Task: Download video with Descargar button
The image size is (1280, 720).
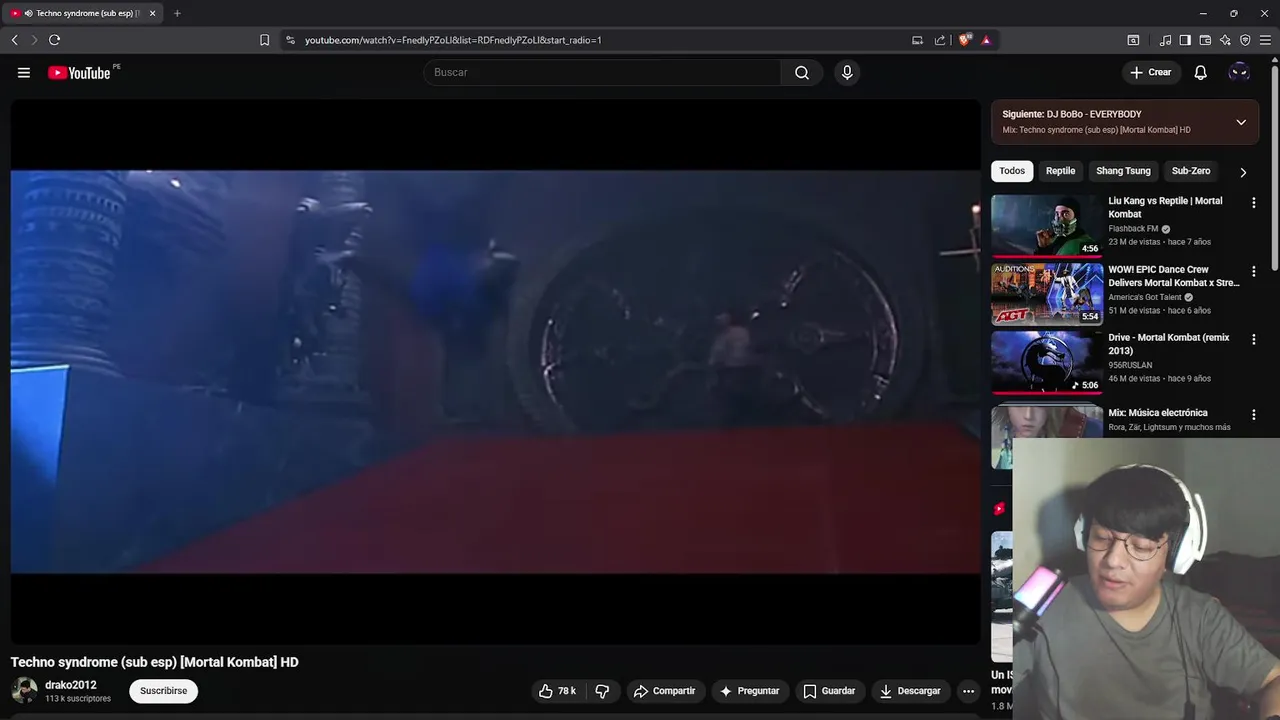Action: pos(910,691)
